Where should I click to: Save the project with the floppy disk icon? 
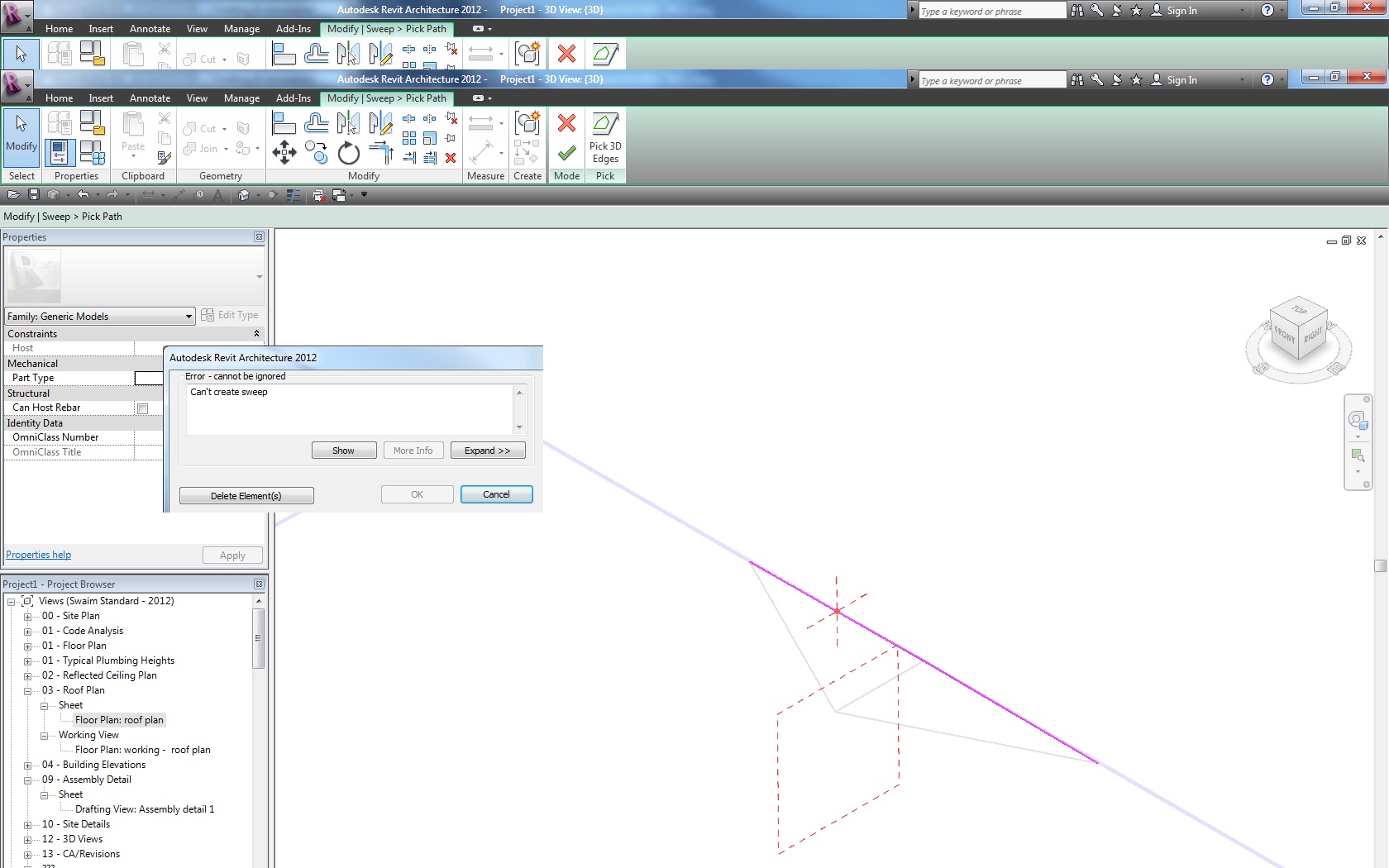(x=34, y=195)
